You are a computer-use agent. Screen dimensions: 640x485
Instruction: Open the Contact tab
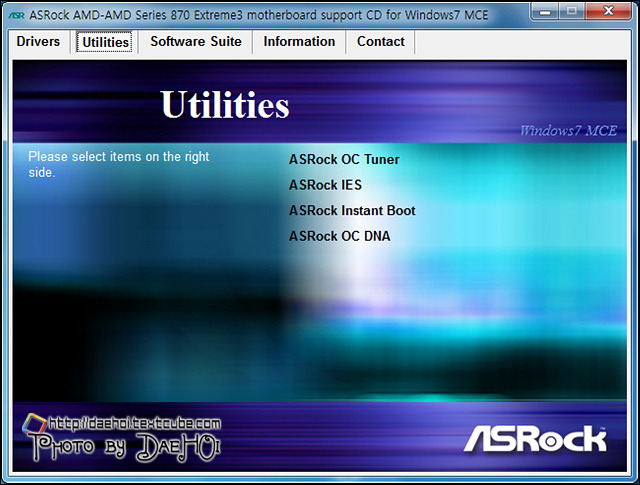pos(380,42)
